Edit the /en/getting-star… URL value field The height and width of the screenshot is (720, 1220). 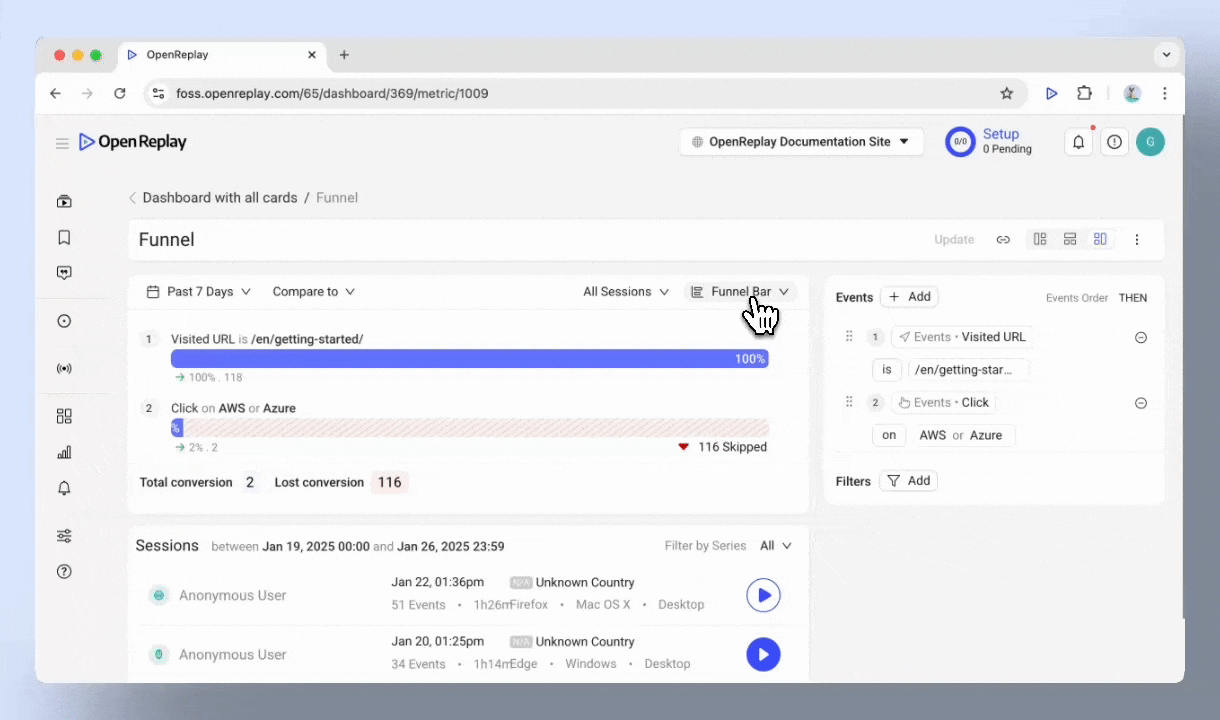968,370
